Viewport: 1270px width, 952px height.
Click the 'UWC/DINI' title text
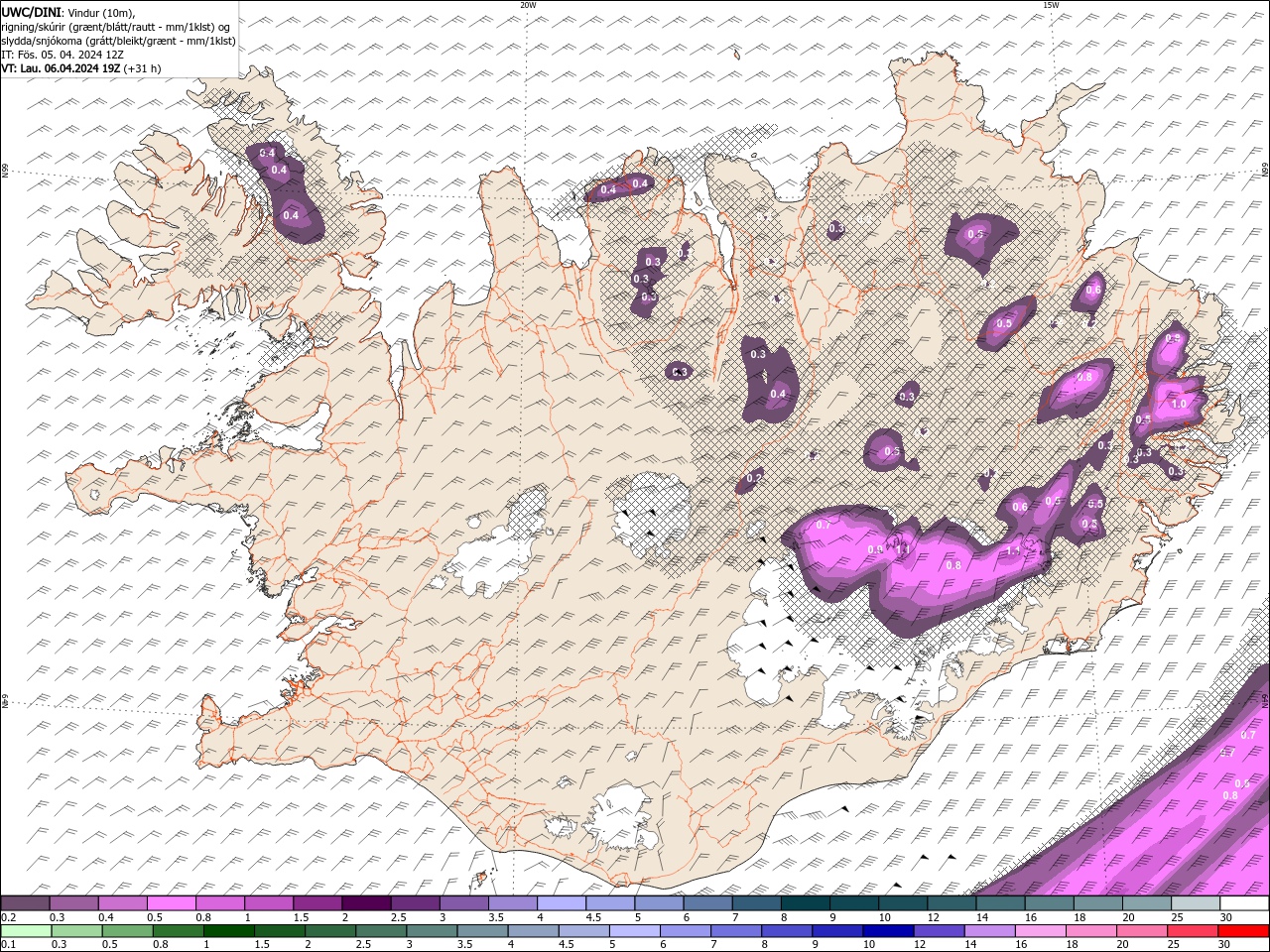(x=31, y=11)
